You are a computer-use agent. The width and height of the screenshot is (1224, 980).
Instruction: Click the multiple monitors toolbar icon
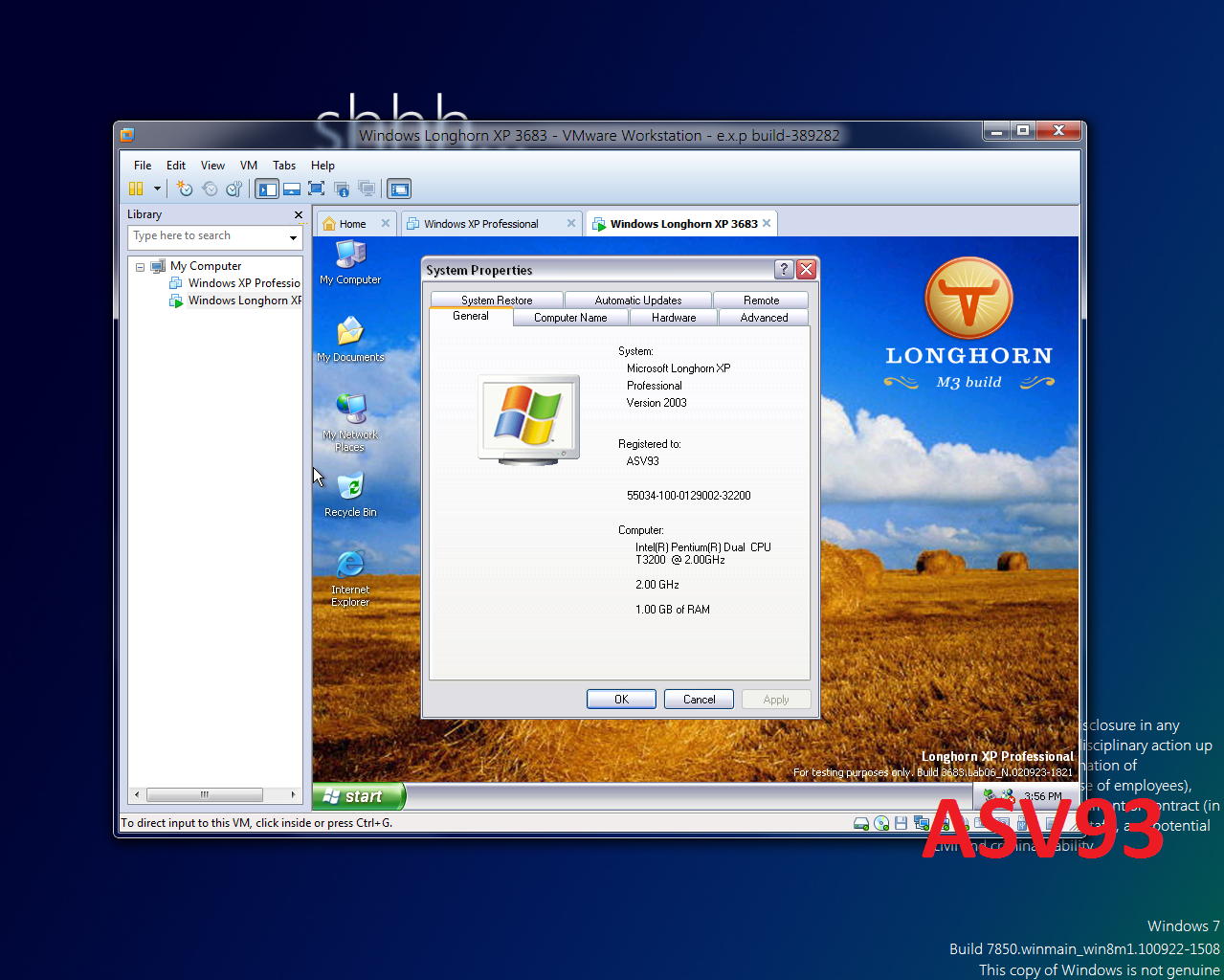pyautogui.click(x=366, y=189)
